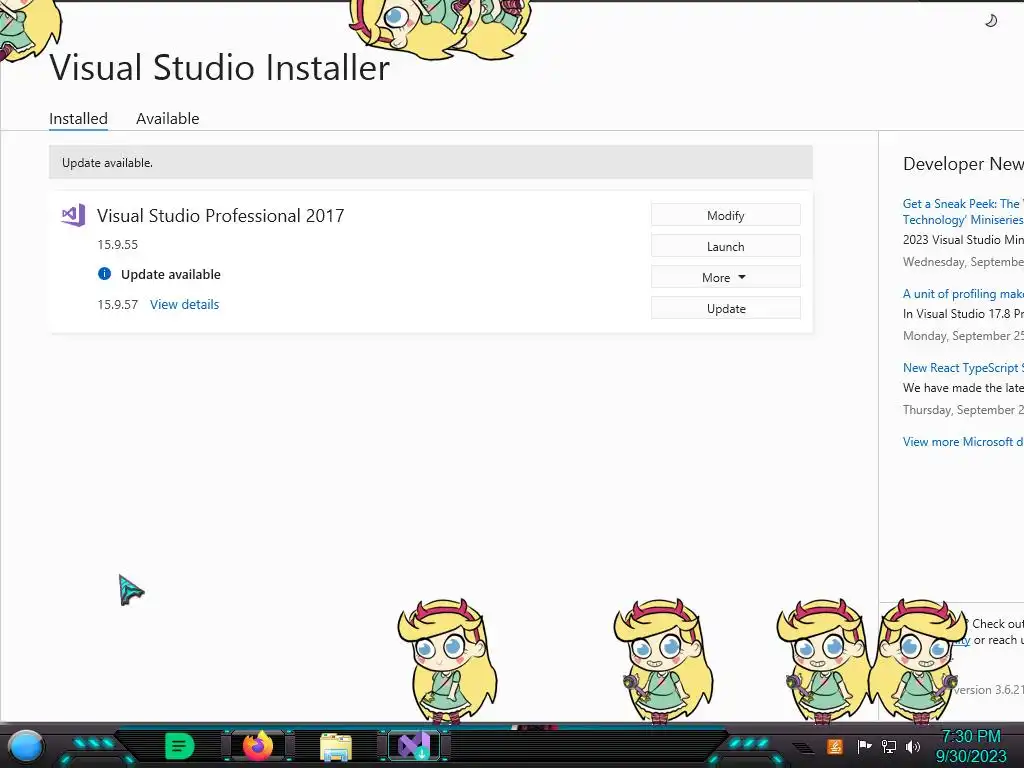Screen dimensions: 1024x768
Task: Switch to the Available tab
Action: point(167,119)
